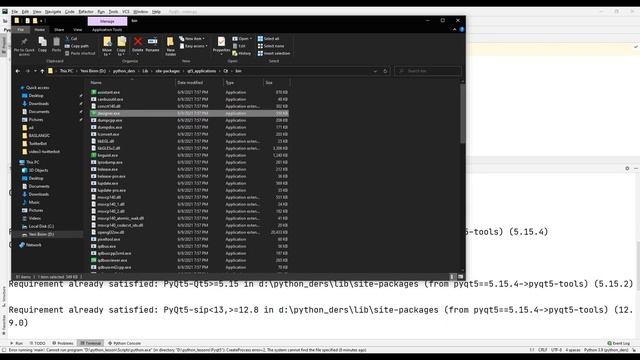Switch to details view button in status bar

click(x=452, y=277)
